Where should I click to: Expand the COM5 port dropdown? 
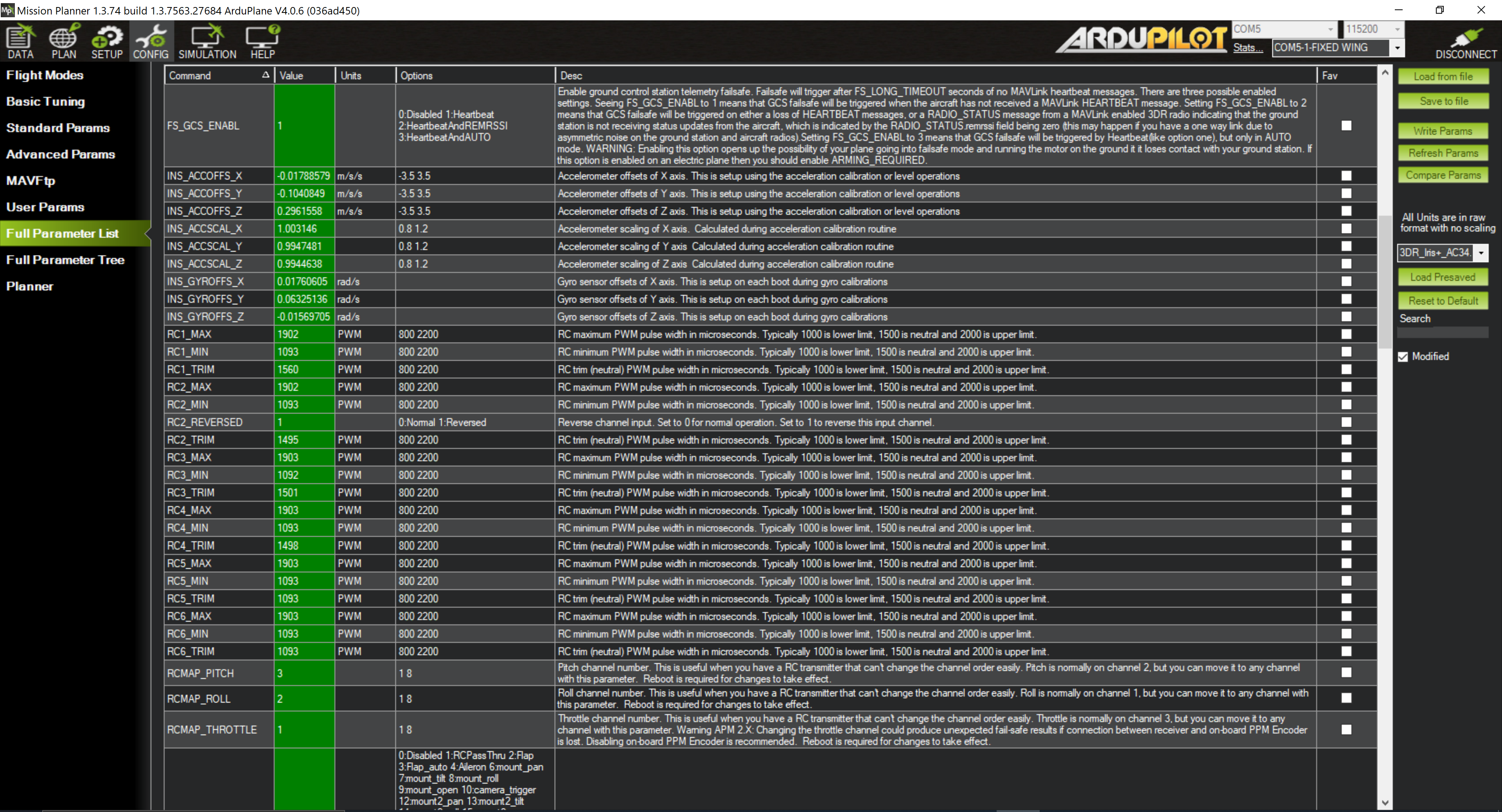tap(1330, 29)
